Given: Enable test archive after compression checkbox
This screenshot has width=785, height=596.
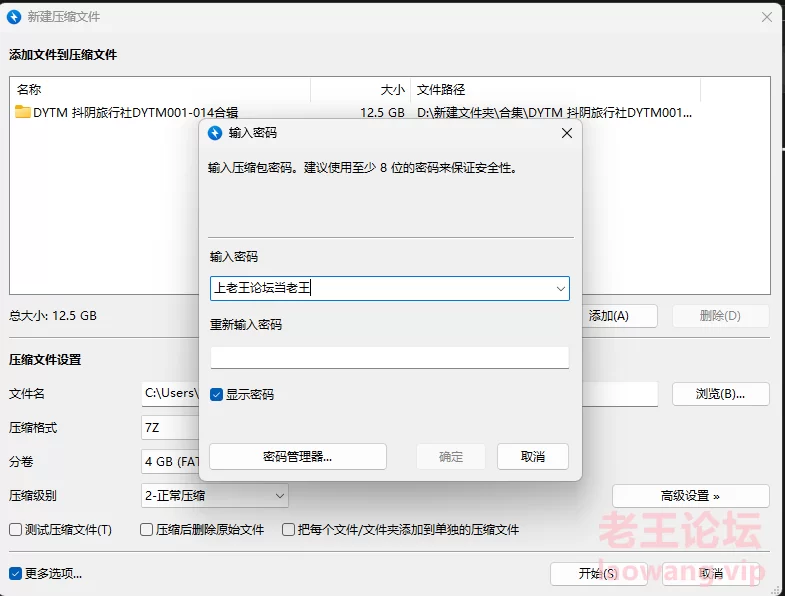Looking at the screenshot, I should [16, 529].
